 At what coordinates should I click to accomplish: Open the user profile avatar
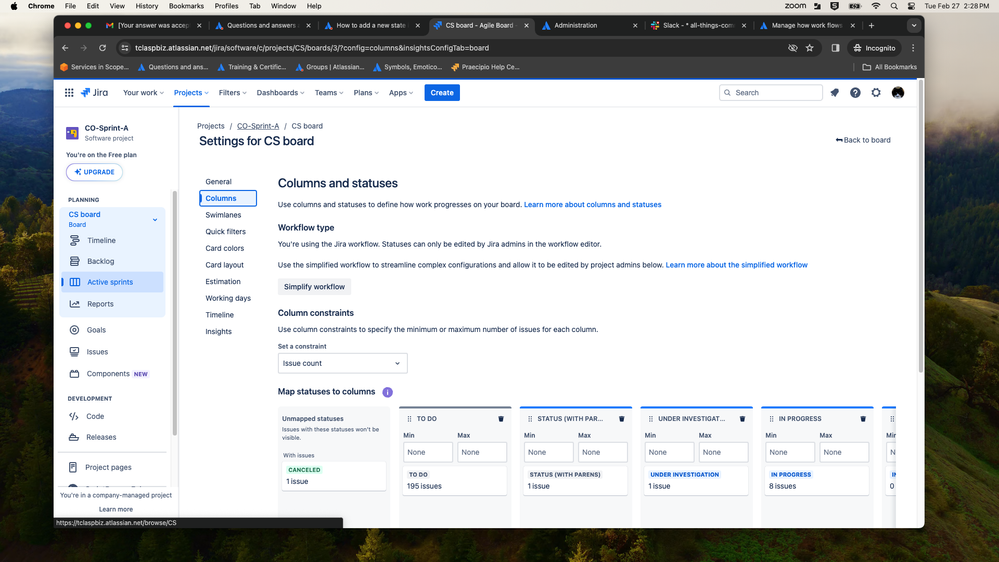[898, 92]
